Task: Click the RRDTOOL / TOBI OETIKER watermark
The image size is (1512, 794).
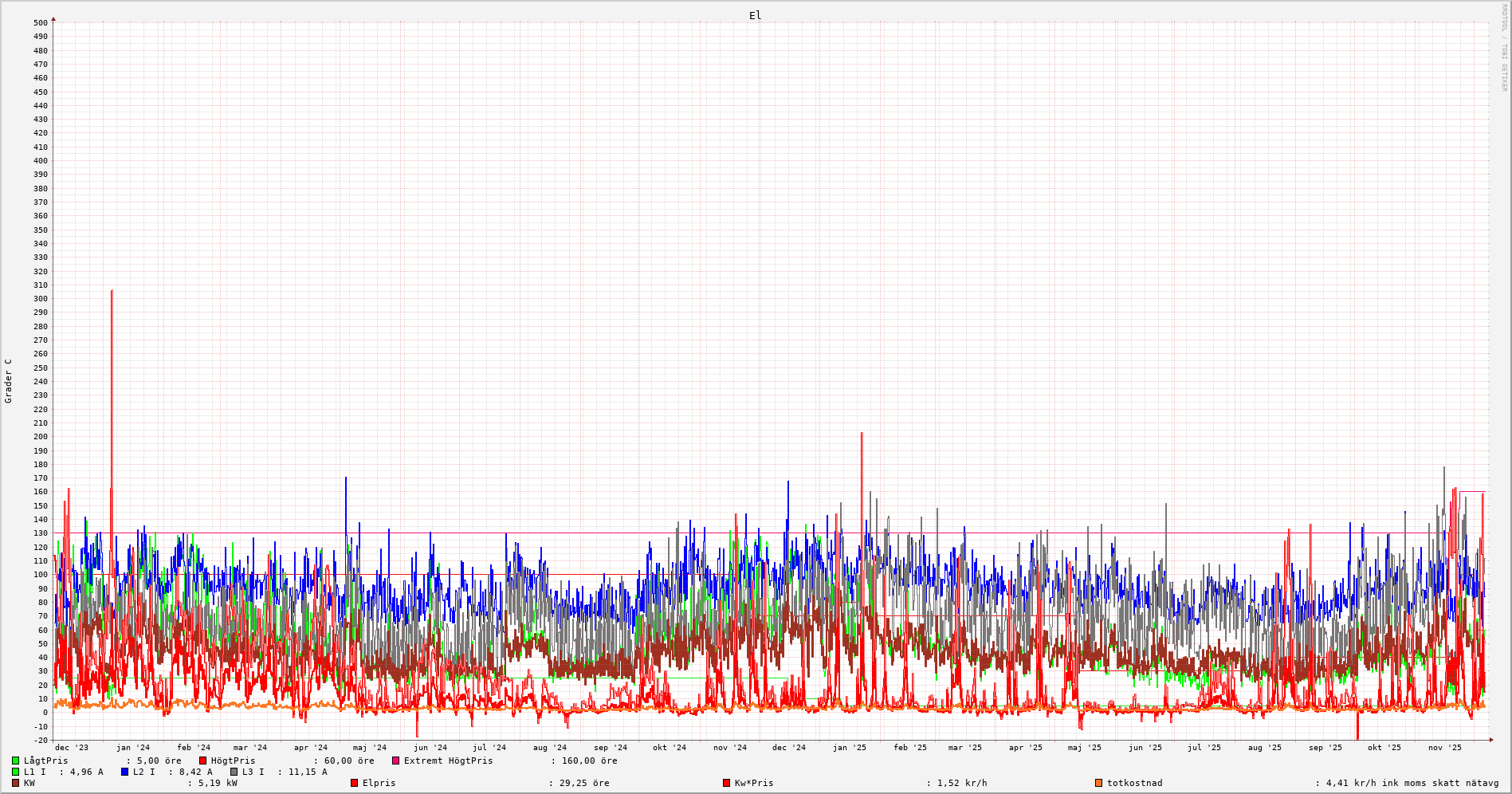Action: (1505, 48)
